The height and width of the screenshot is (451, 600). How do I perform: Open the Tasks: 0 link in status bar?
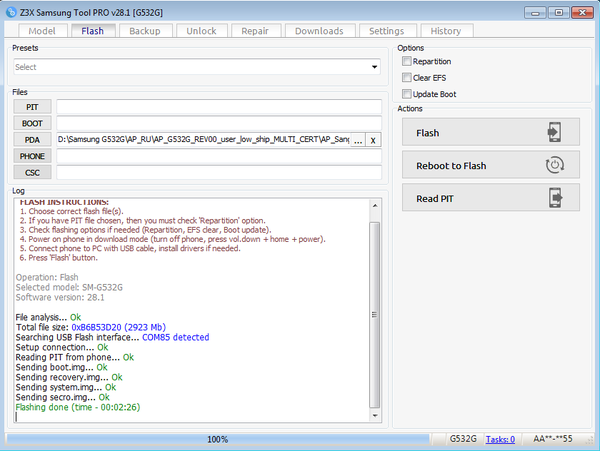(500, 439)
